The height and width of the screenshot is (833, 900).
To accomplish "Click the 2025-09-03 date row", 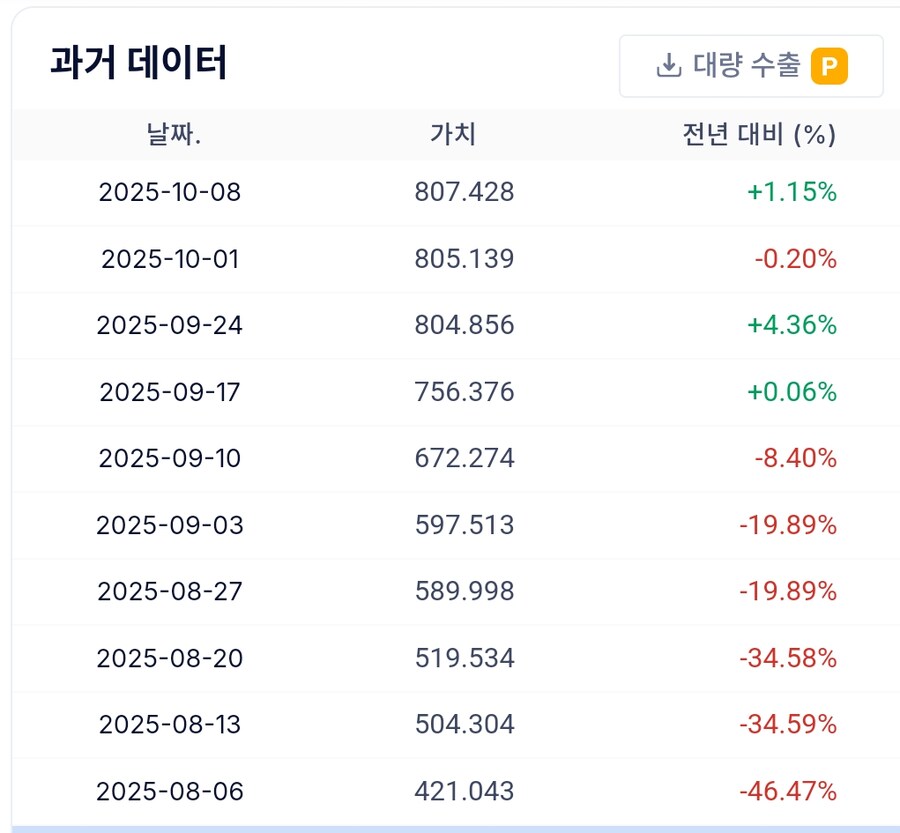I will pos(170,525).
